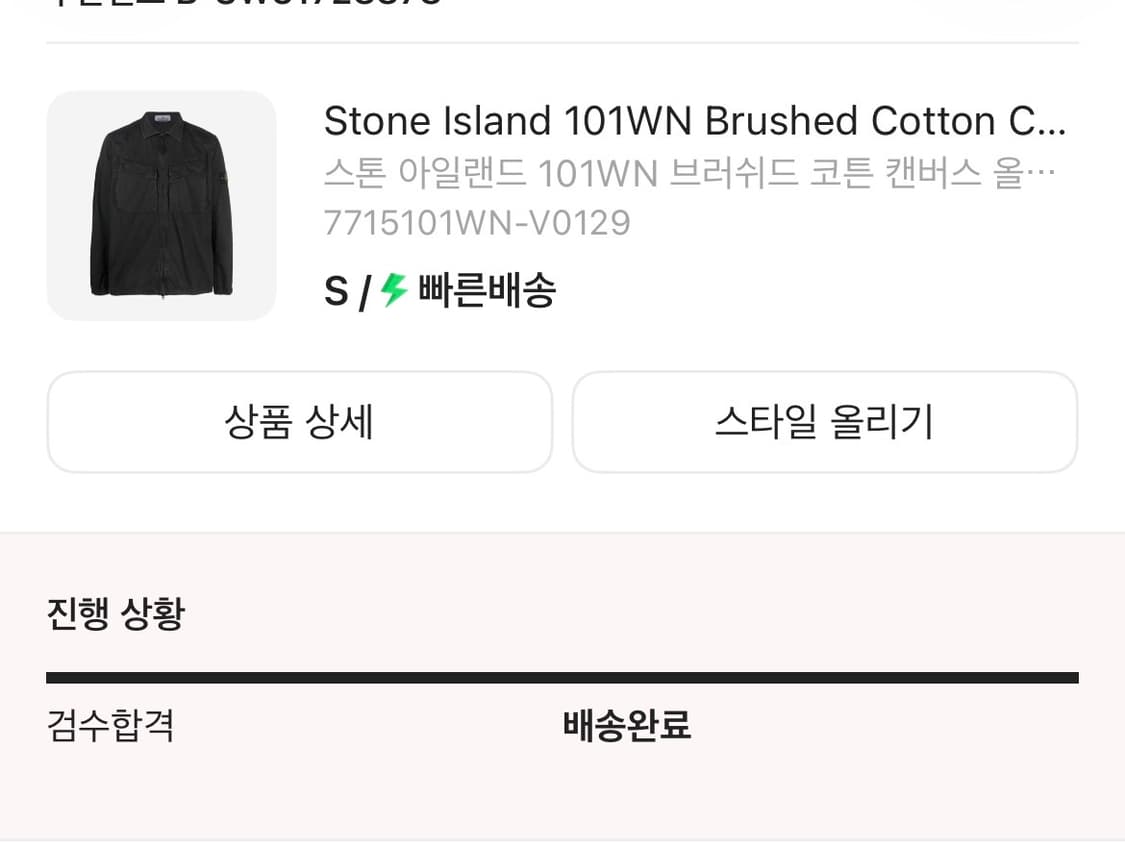Click the 진행 상황 section heading
The height and width of the screenshot is (847, 1125).
point(115,613)
